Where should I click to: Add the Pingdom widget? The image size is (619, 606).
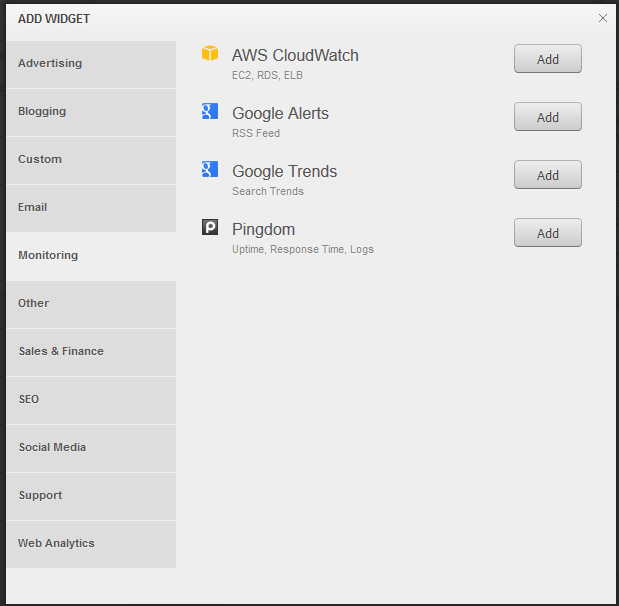tap(548, 233)
